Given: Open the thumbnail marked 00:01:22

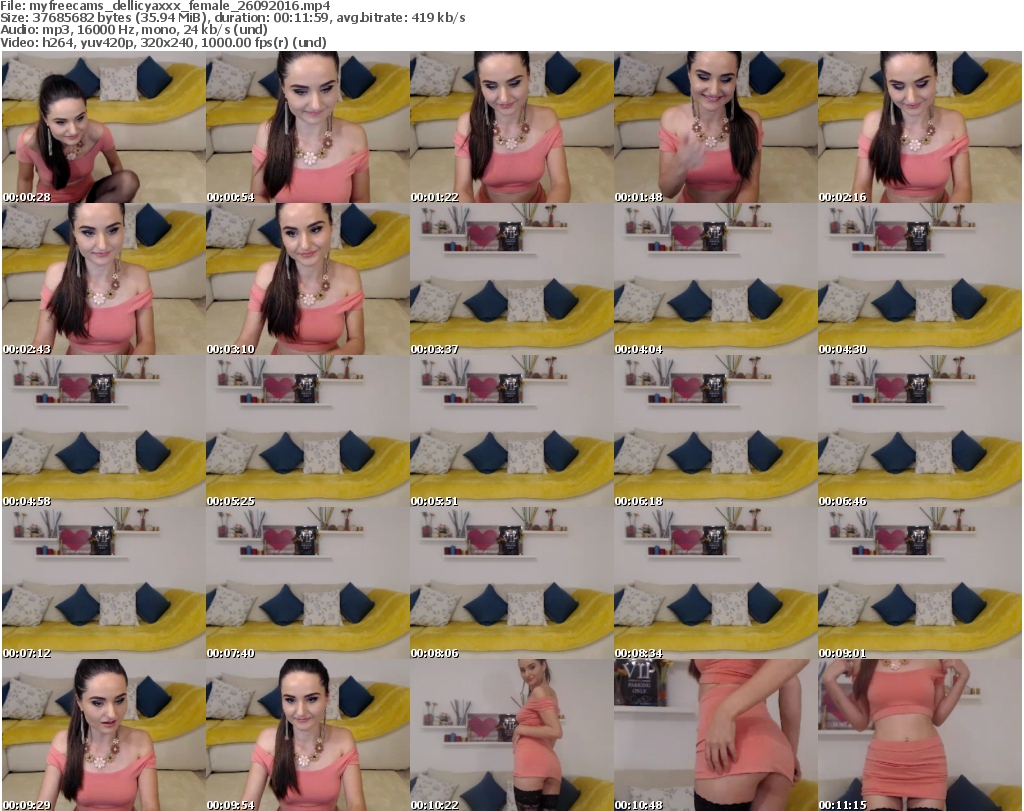Looking at the screenshot, I should click(x=511, y=127).
